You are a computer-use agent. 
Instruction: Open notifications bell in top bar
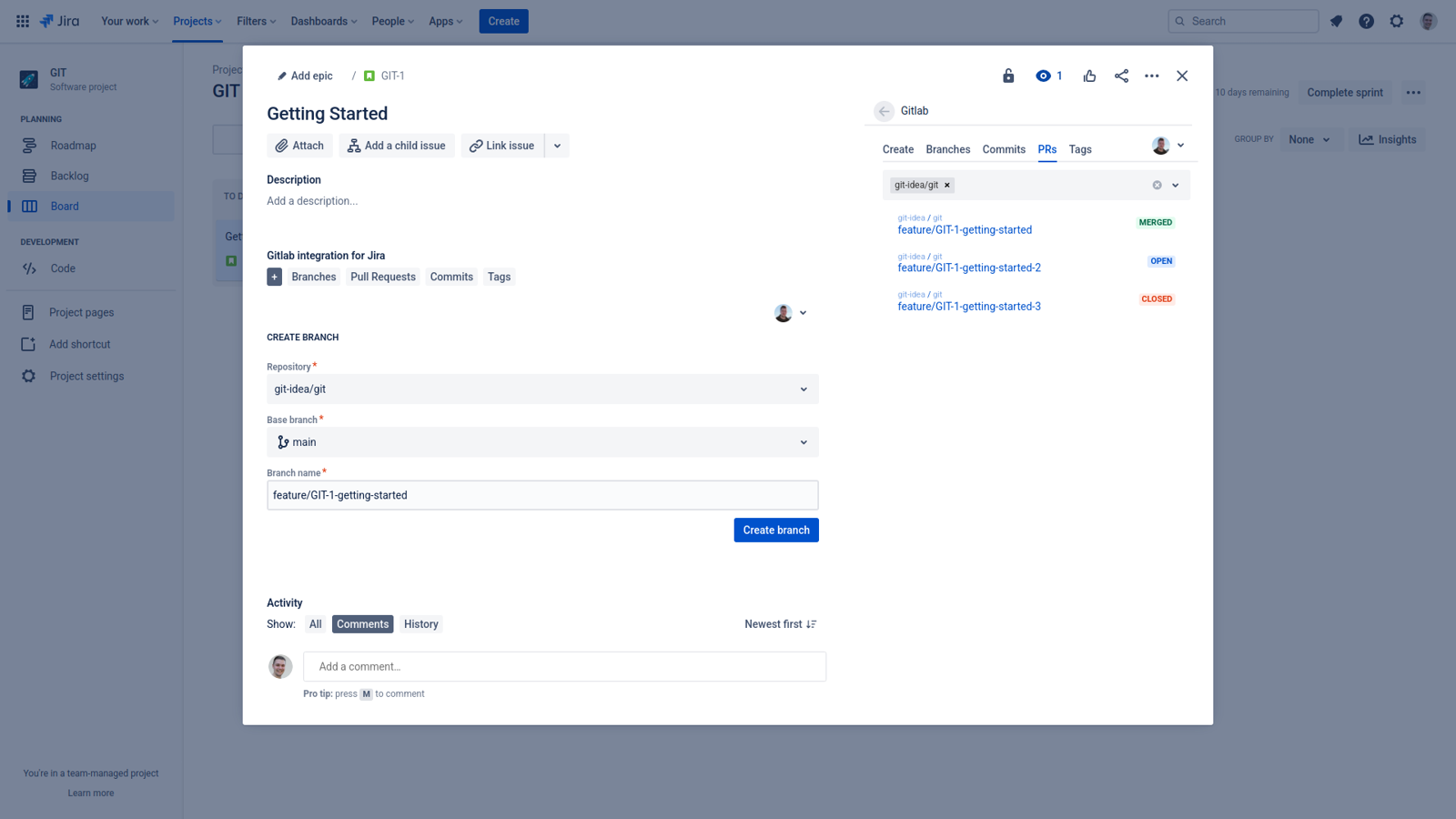click(x=1336, y=21)
